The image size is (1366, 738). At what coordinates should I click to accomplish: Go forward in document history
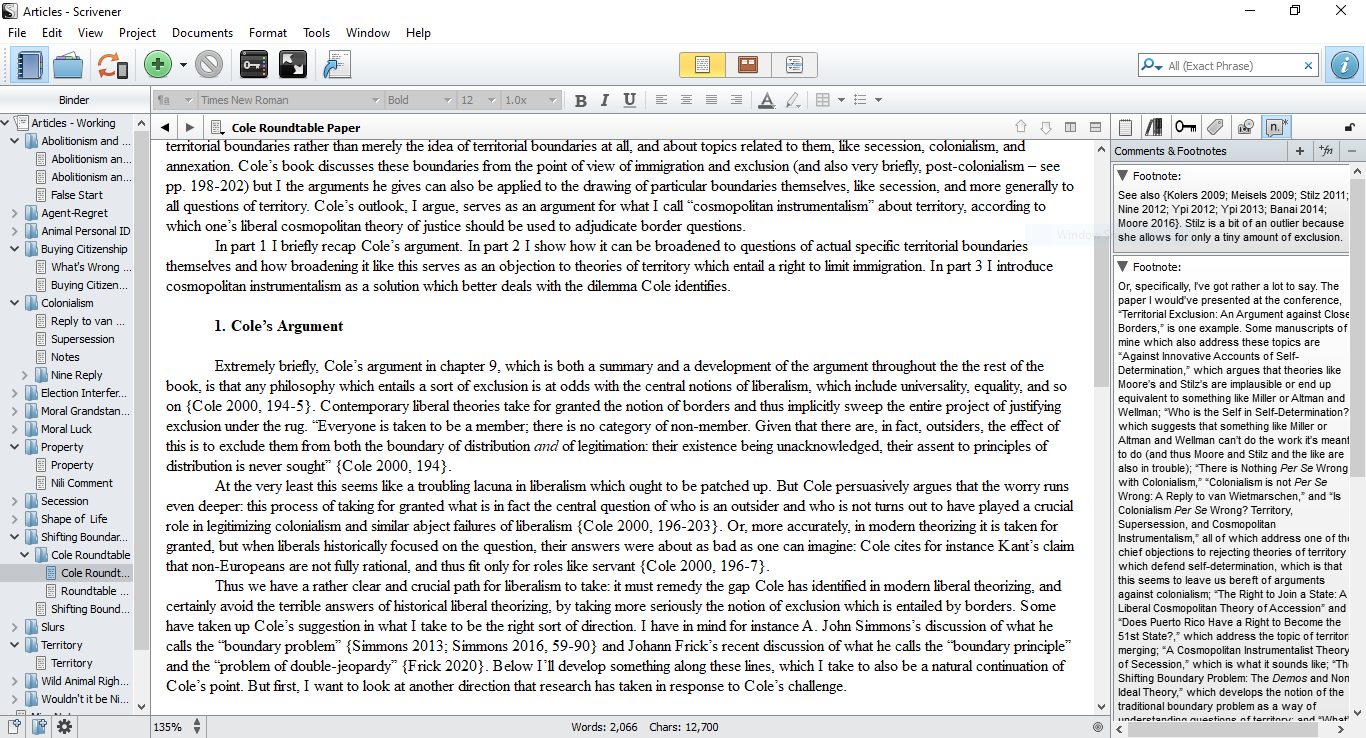[189, 127]
